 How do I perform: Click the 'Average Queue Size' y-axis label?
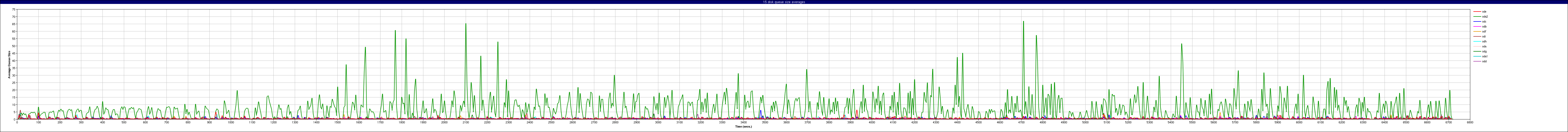click(9, 64)
